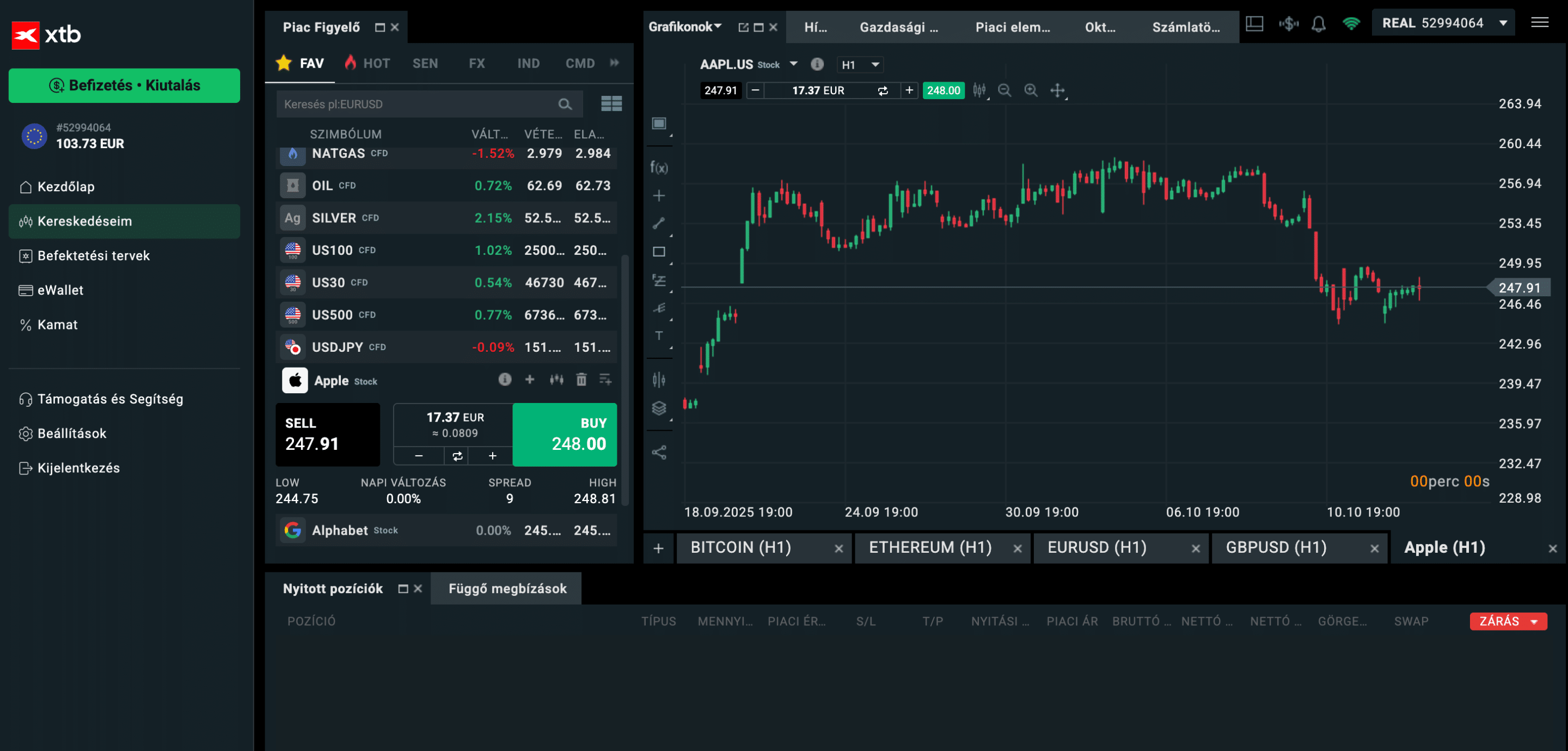
Task: Switch to the HOT watchlist tab
Action: [367, 63]
